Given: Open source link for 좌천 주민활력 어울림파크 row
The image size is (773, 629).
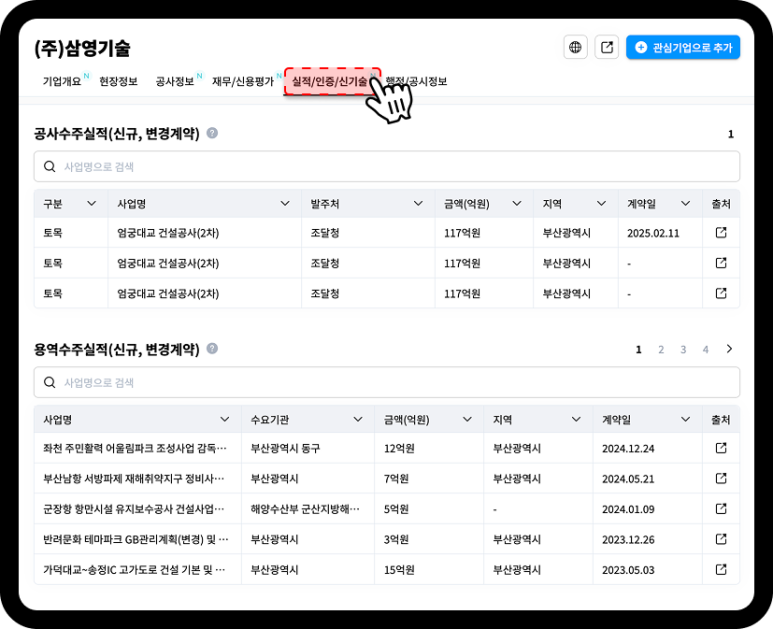Looking at the screenshot, I should [721, 448].
